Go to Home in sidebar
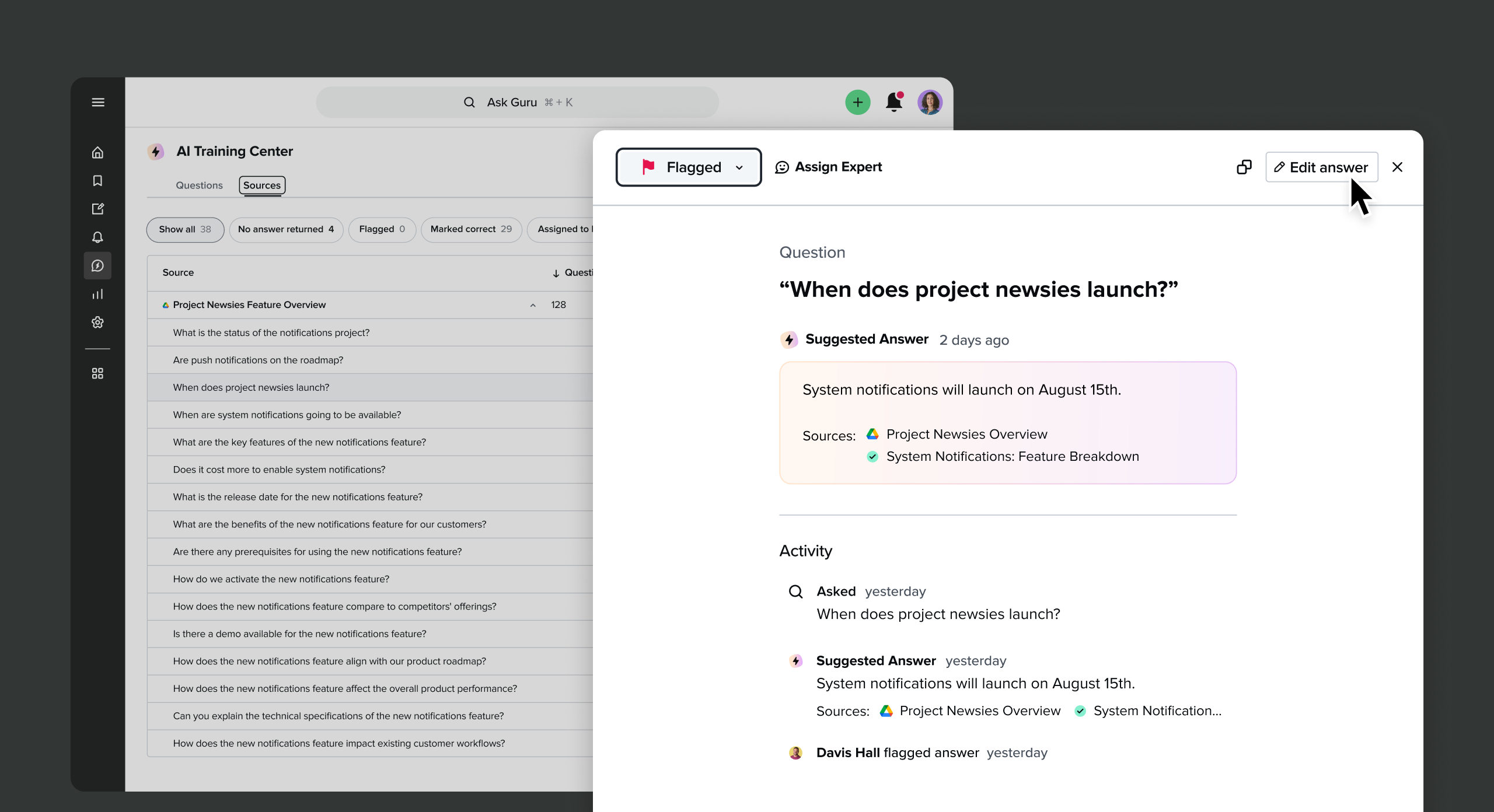 (x=97, y=153)
